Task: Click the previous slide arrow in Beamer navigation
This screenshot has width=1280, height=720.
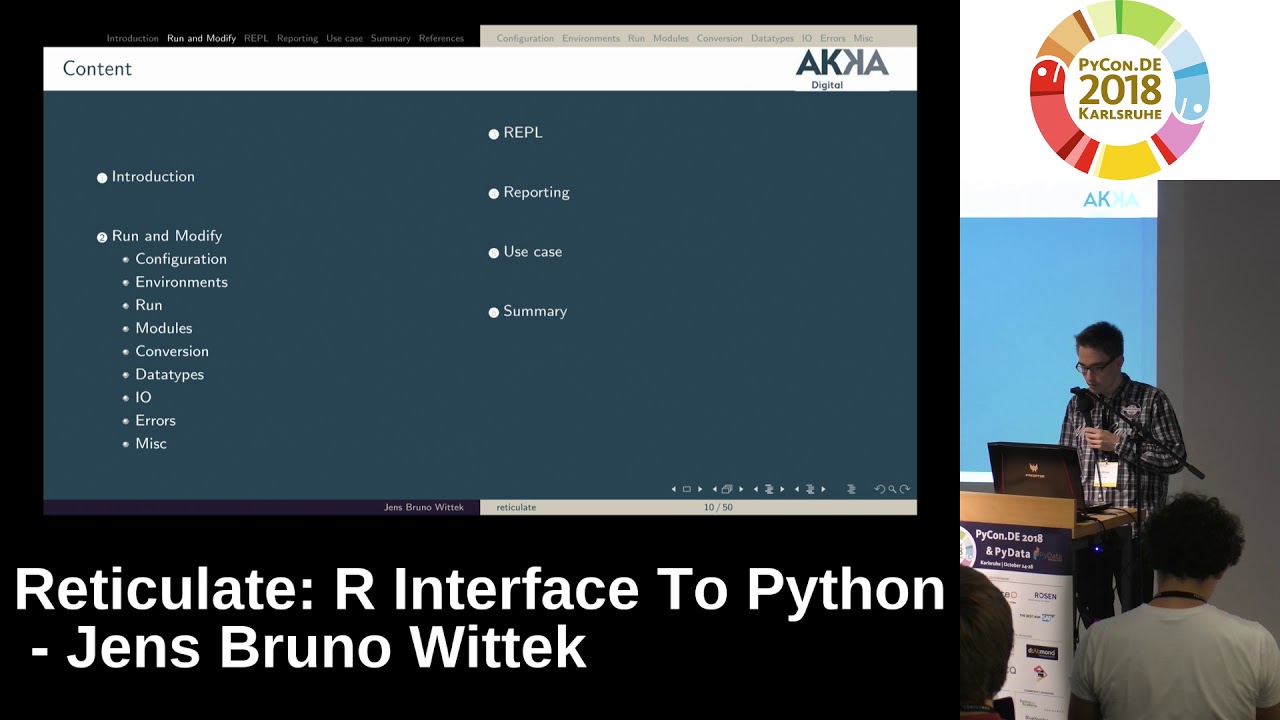Action: coord(673,489)
